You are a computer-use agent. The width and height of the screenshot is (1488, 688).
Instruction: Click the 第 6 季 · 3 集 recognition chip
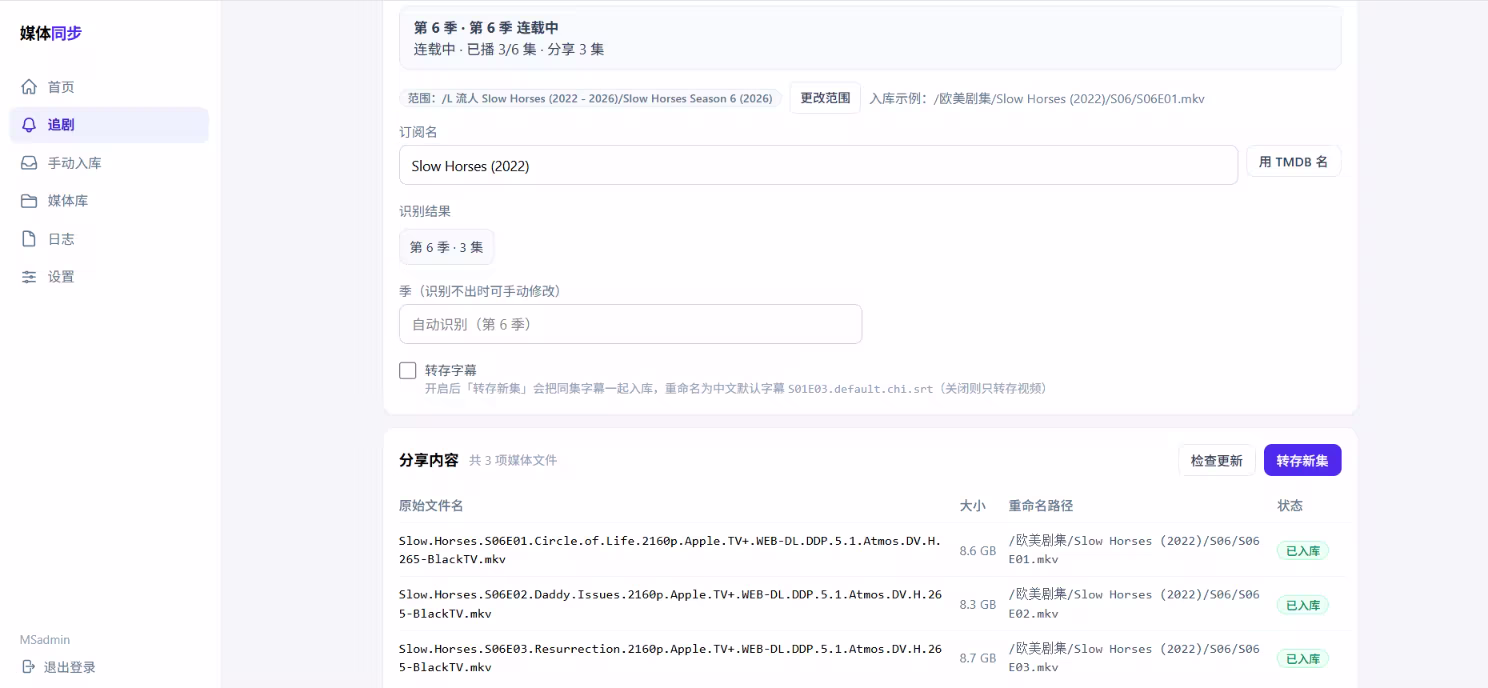click(446, 247)
